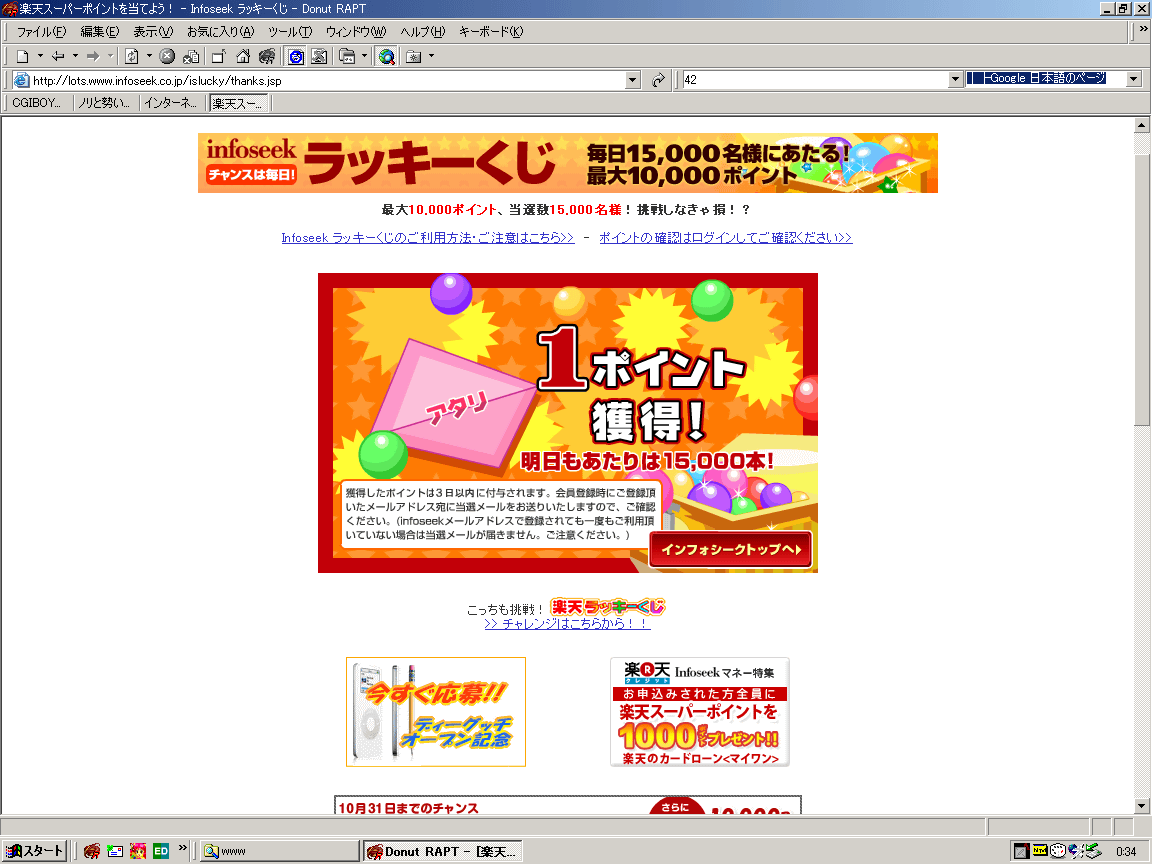Expand the search box history dropdown
The image size is (1152, 864).
(x=955, y=79)
